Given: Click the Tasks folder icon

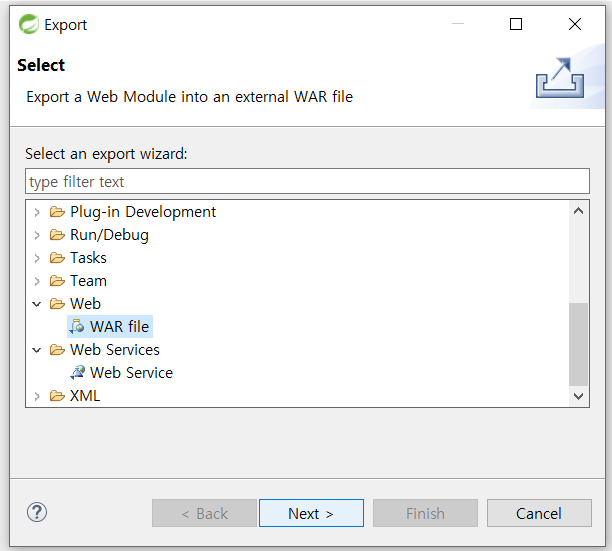Looking at the screenshot, I should (57, 258).
